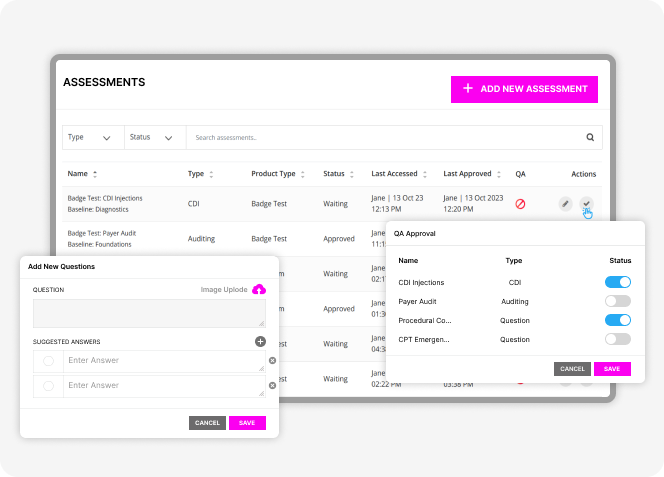Click the approve checkmark icon in Actions

tap(587, 204)
